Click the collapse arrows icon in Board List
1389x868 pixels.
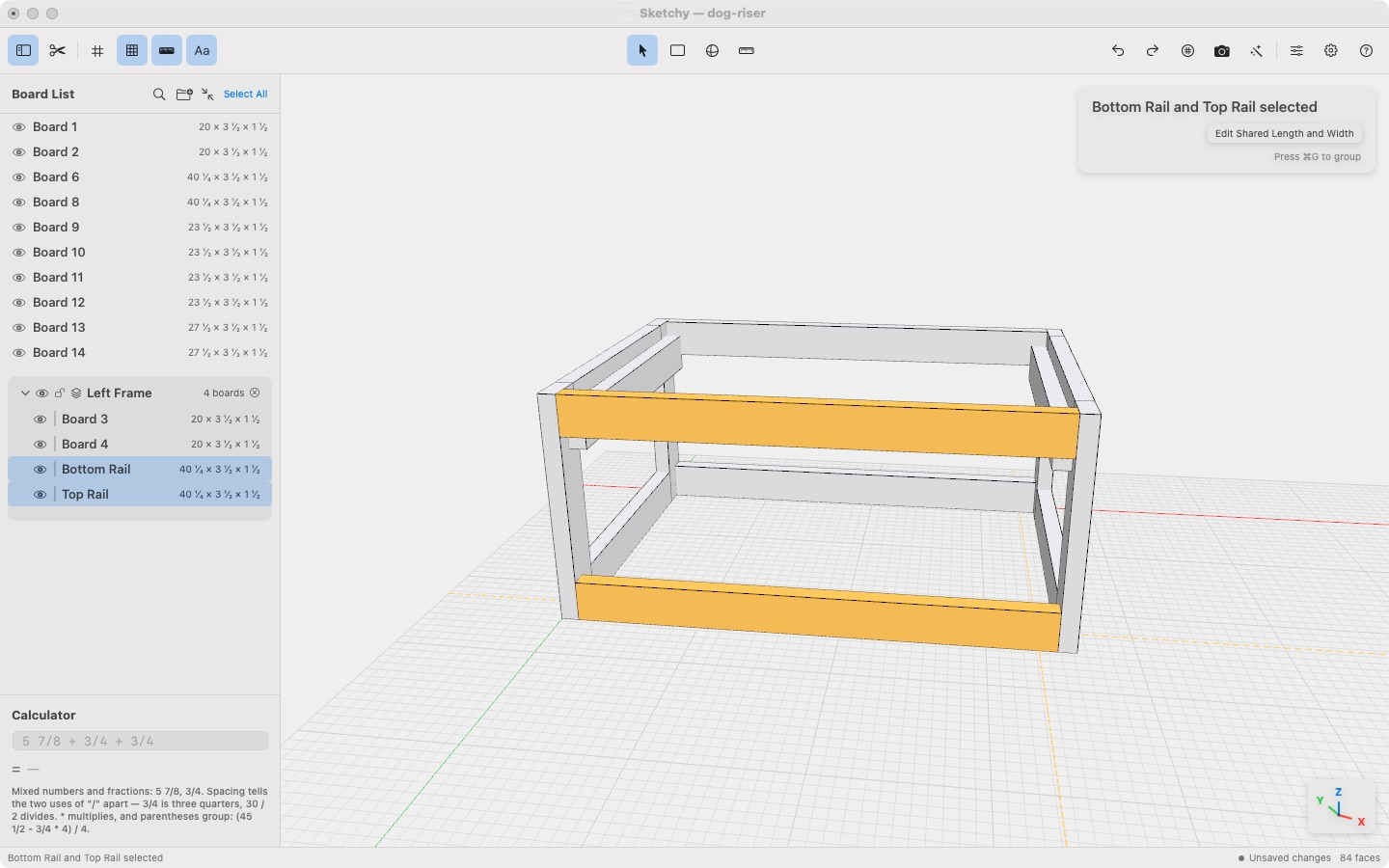(207, 94)
